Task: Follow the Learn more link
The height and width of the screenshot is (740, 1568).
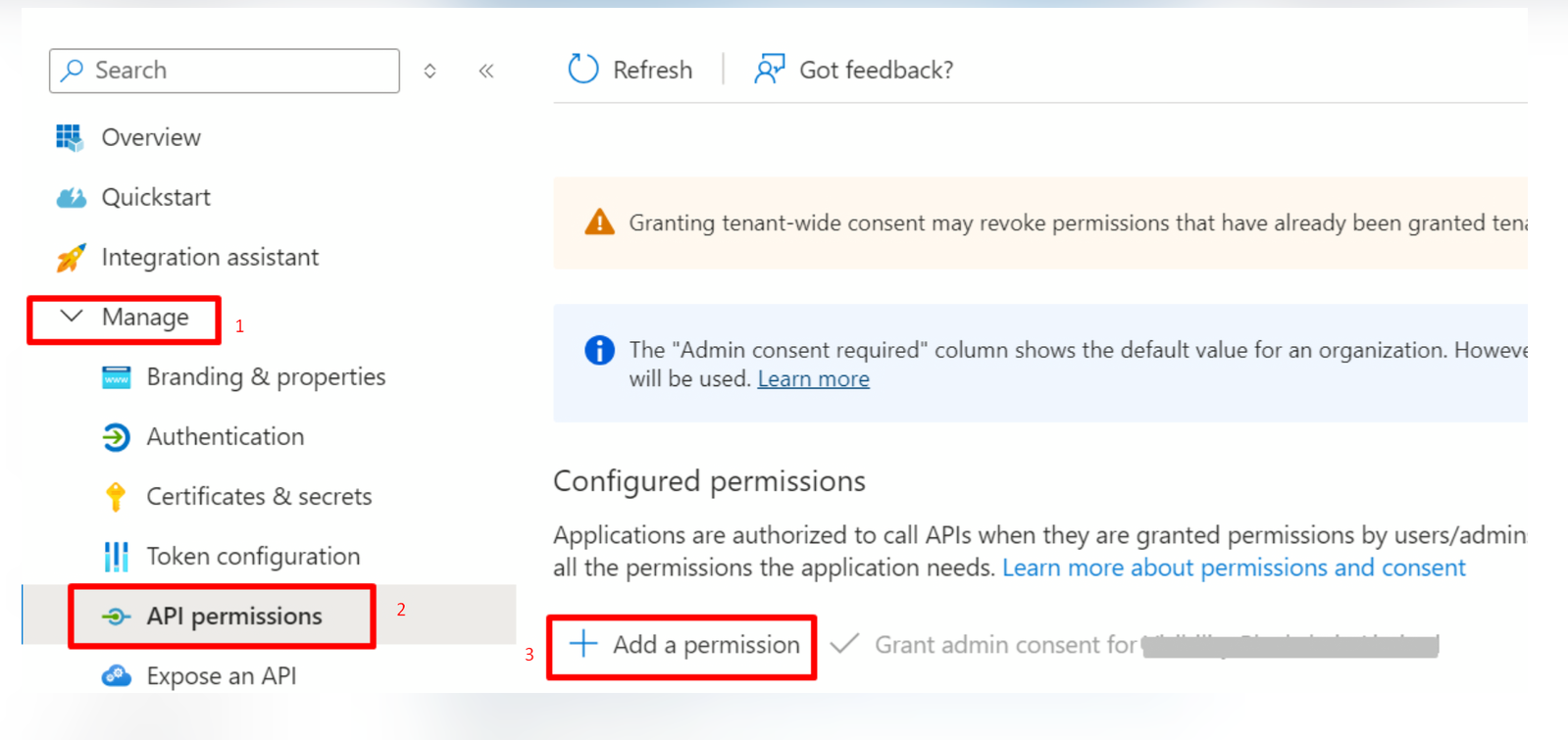Action: [813, 379]
